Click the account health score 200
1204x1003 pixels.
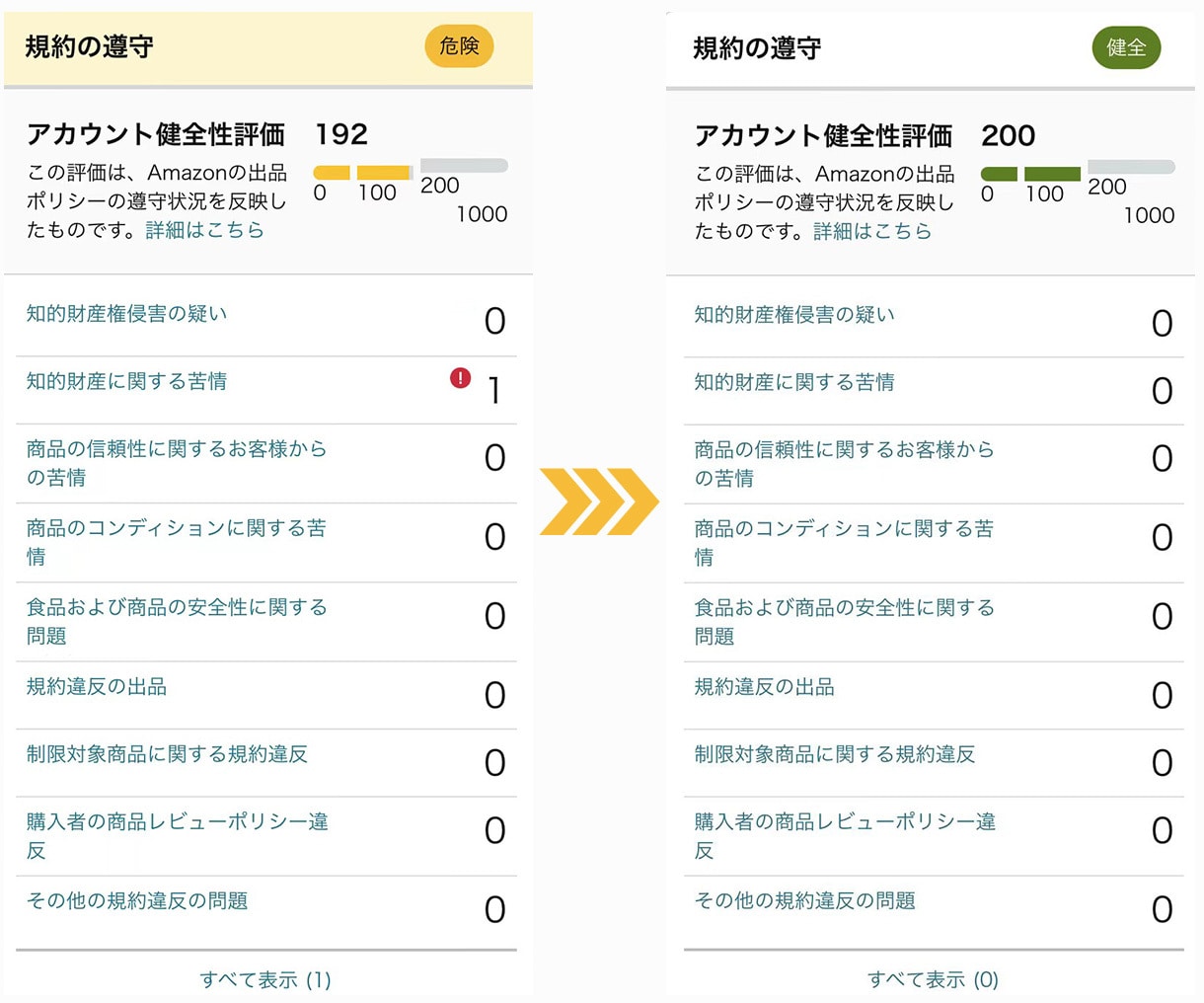click(x=1009, y=135)
